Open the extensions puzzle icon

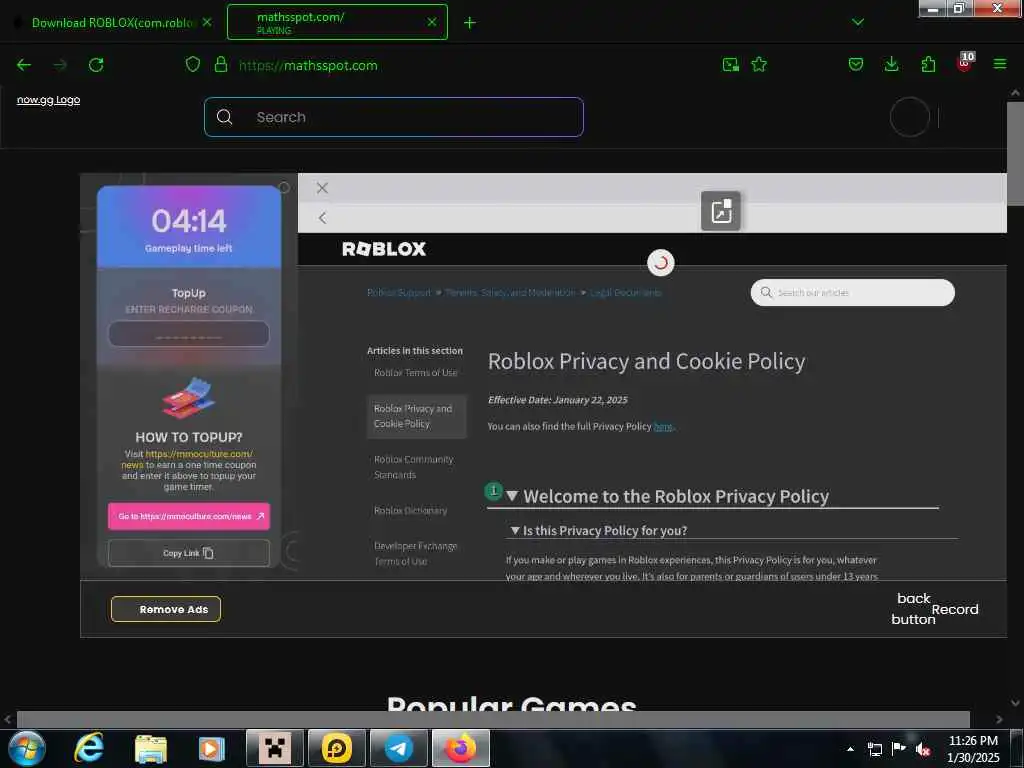[928, 65]
